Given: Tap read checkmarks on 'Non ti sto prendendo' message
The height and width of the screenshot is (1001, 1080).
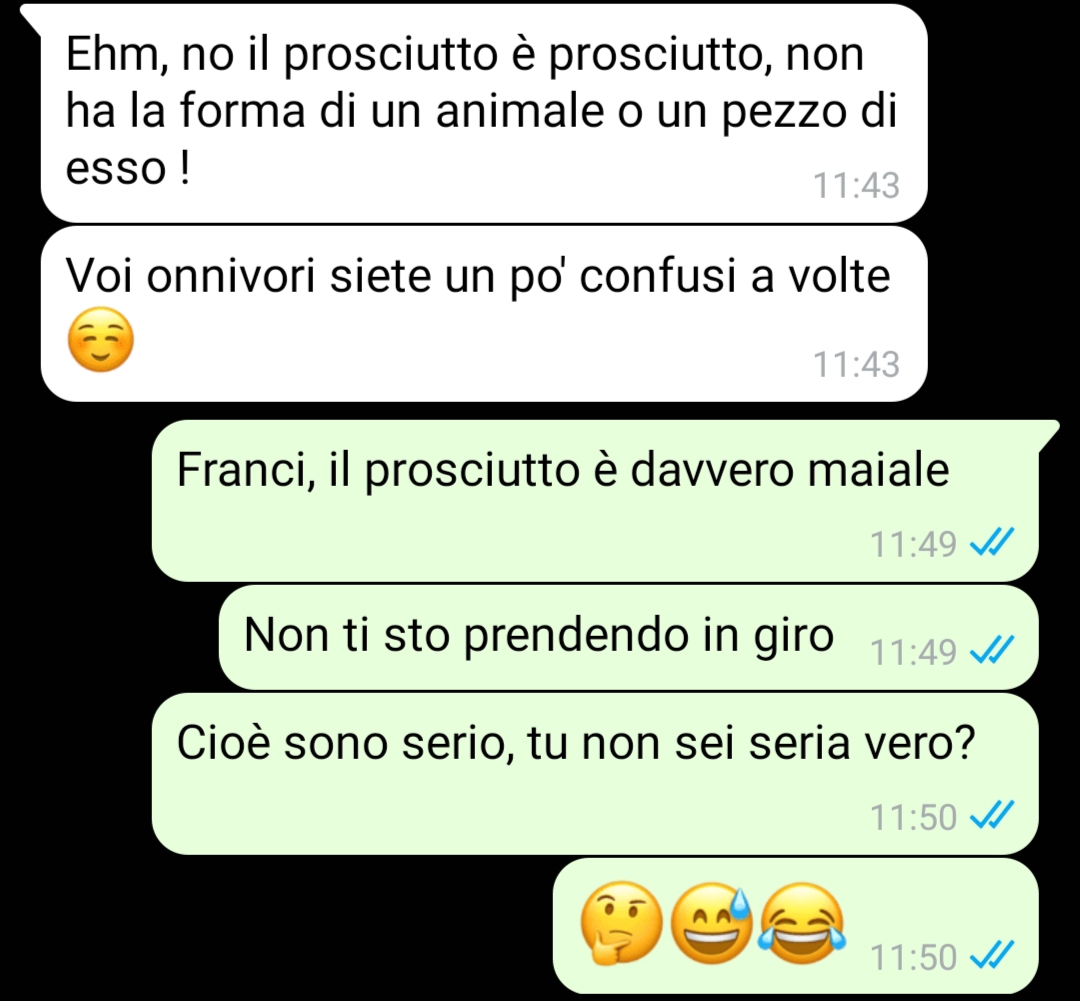Looking at the screenshot, I should [992, 650].
